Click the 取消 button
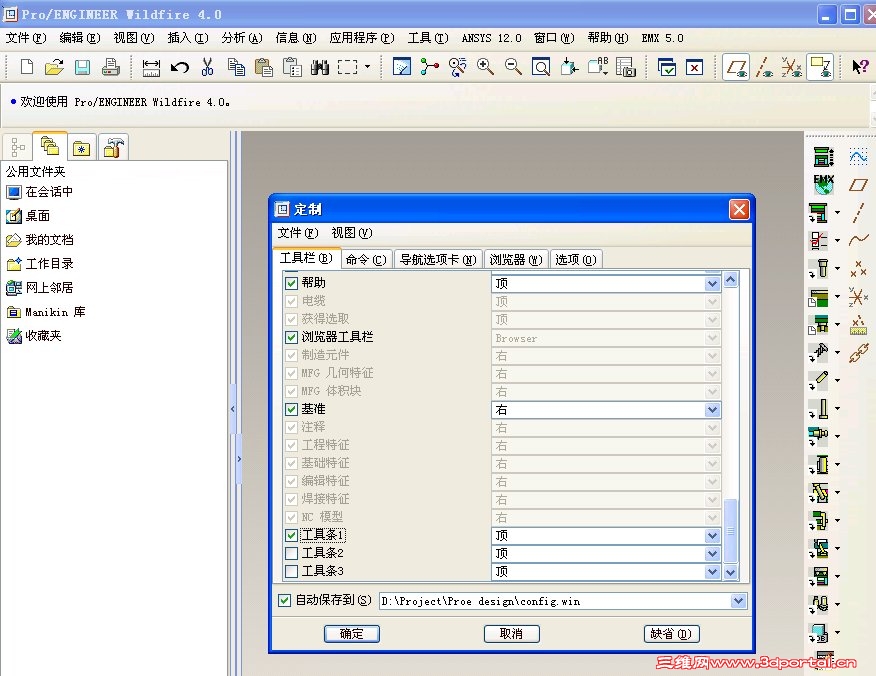 coord(511,634)
